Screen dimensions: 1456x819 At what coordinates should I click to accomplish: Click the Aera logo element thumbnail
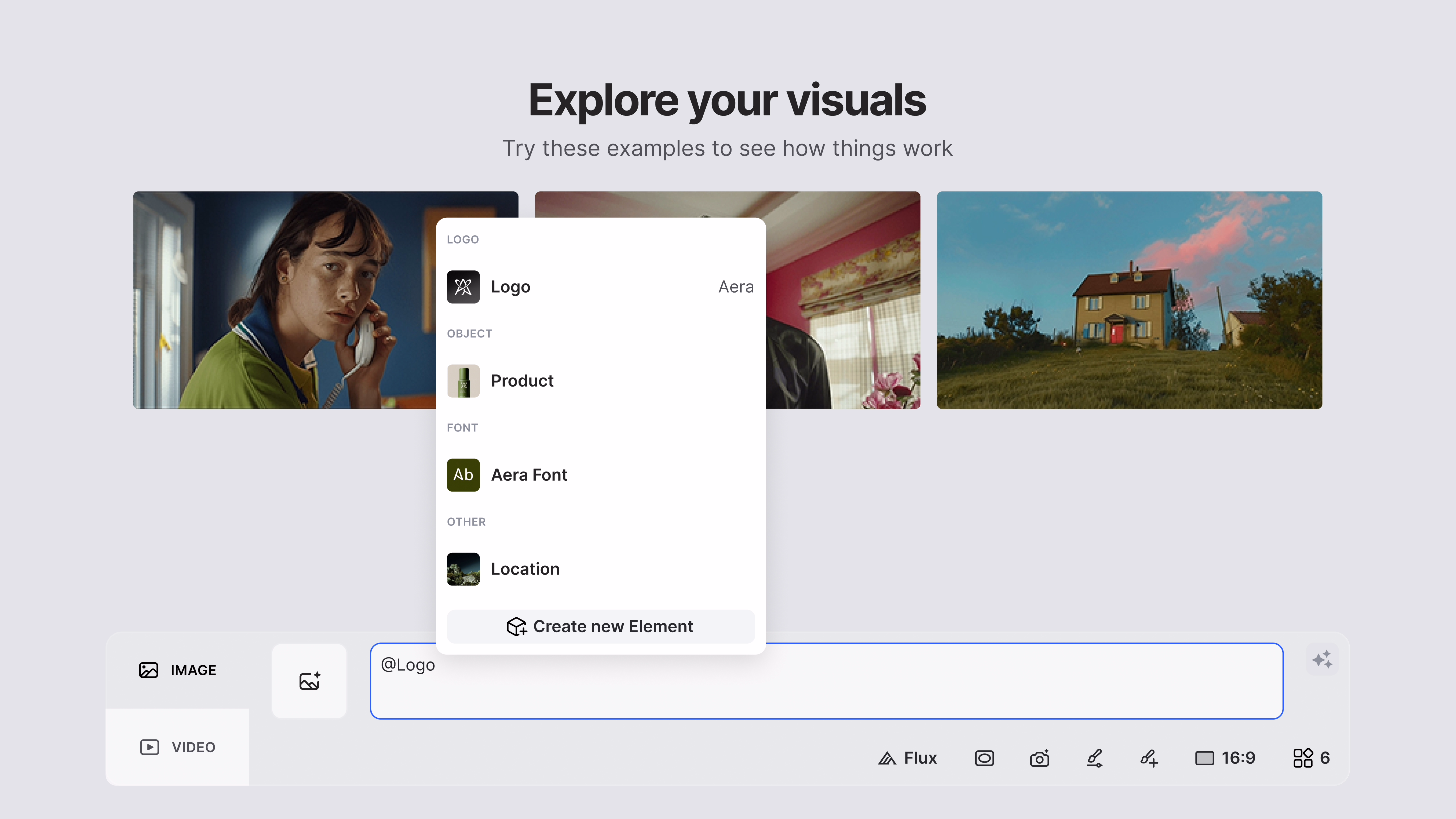463,287
